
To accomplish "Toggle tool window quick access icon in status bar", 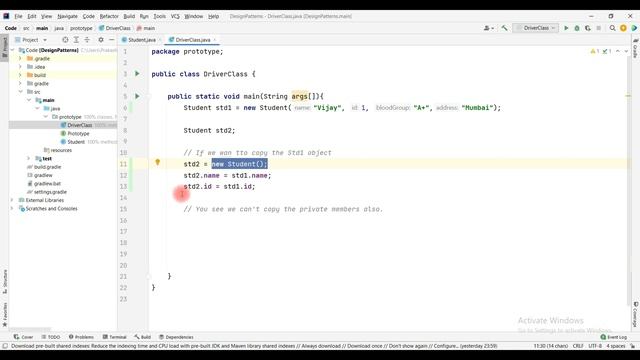I will pos(5,346).
